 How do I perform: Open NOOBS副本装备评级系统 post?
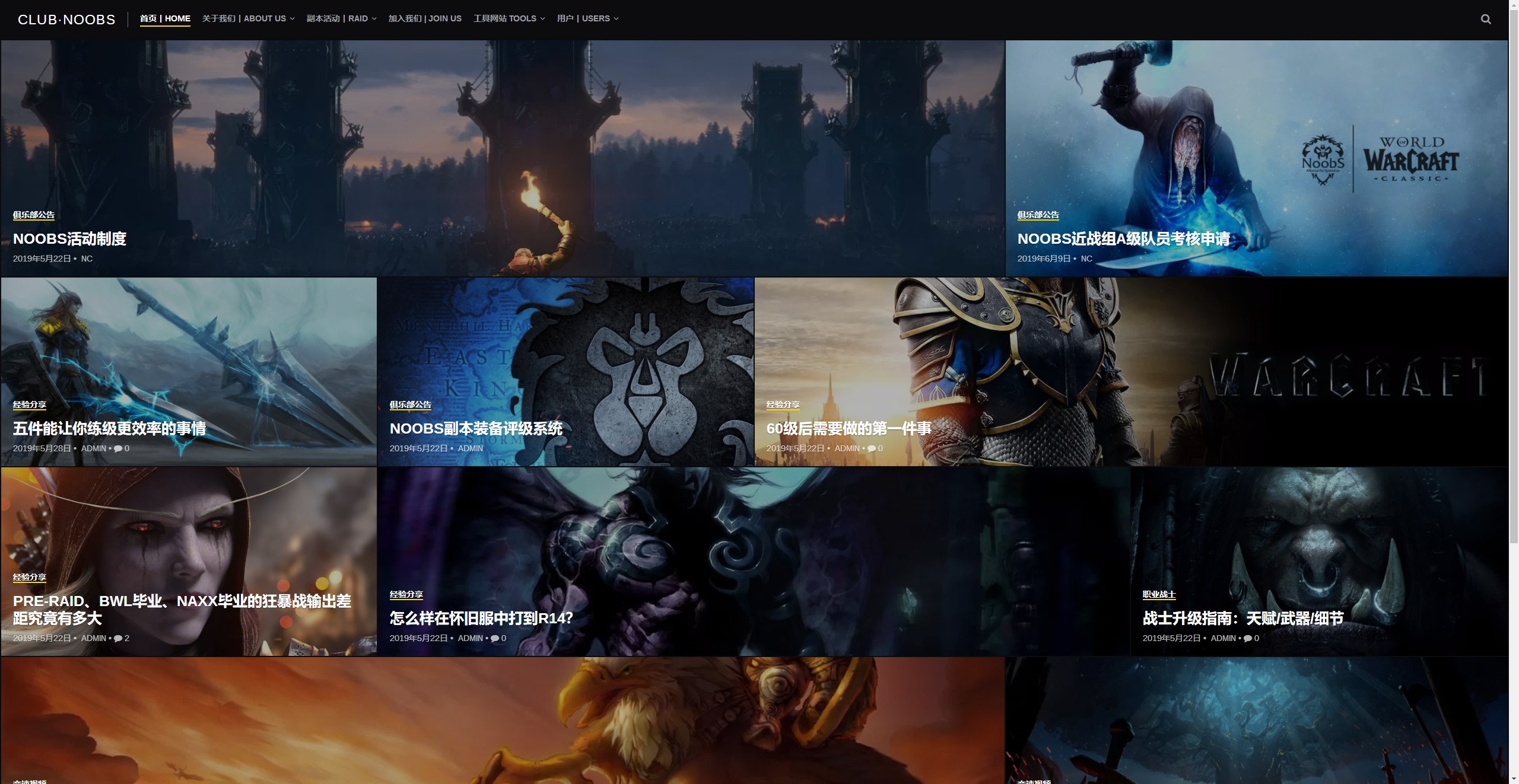point(476,429)
